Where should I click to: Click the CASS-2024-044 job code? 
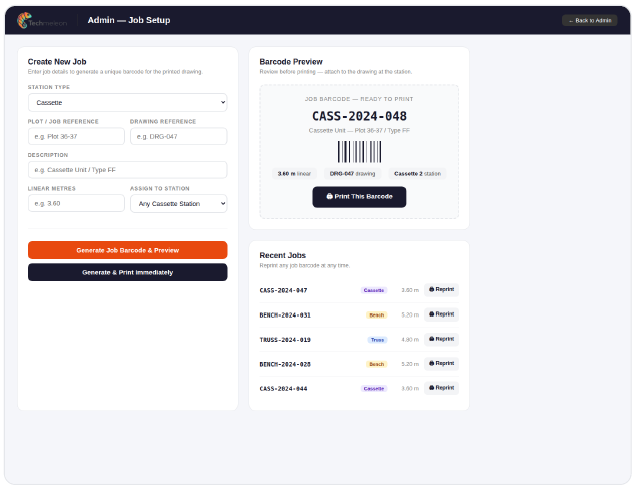tap(284, 389)
